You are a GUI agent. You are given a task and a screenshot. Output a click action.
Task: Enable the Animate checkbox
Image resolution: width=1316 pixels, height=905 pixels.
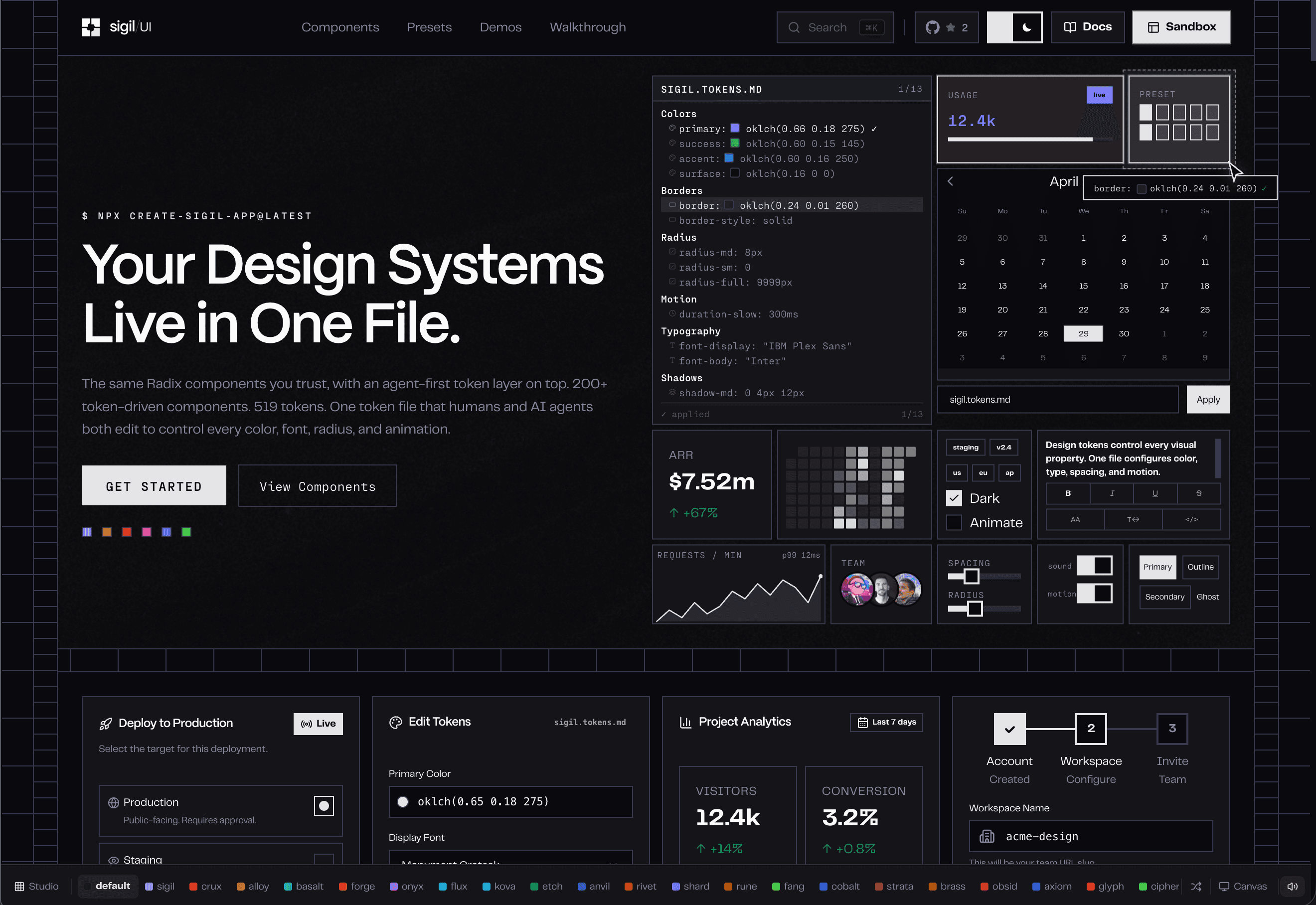[954, 523]
